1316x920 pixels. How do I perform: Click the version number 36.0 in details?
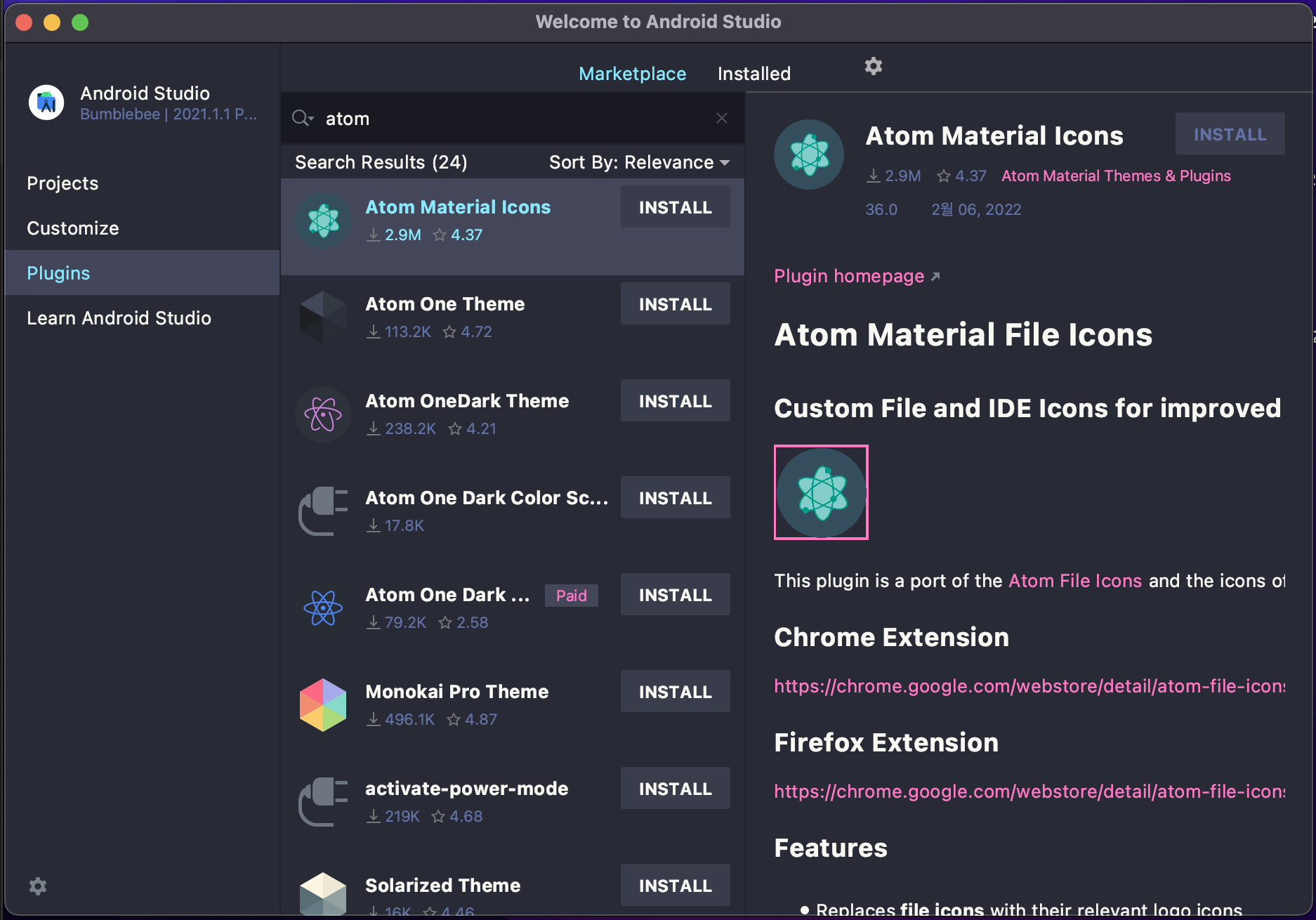pyautogui.click(x=881, y=209)
